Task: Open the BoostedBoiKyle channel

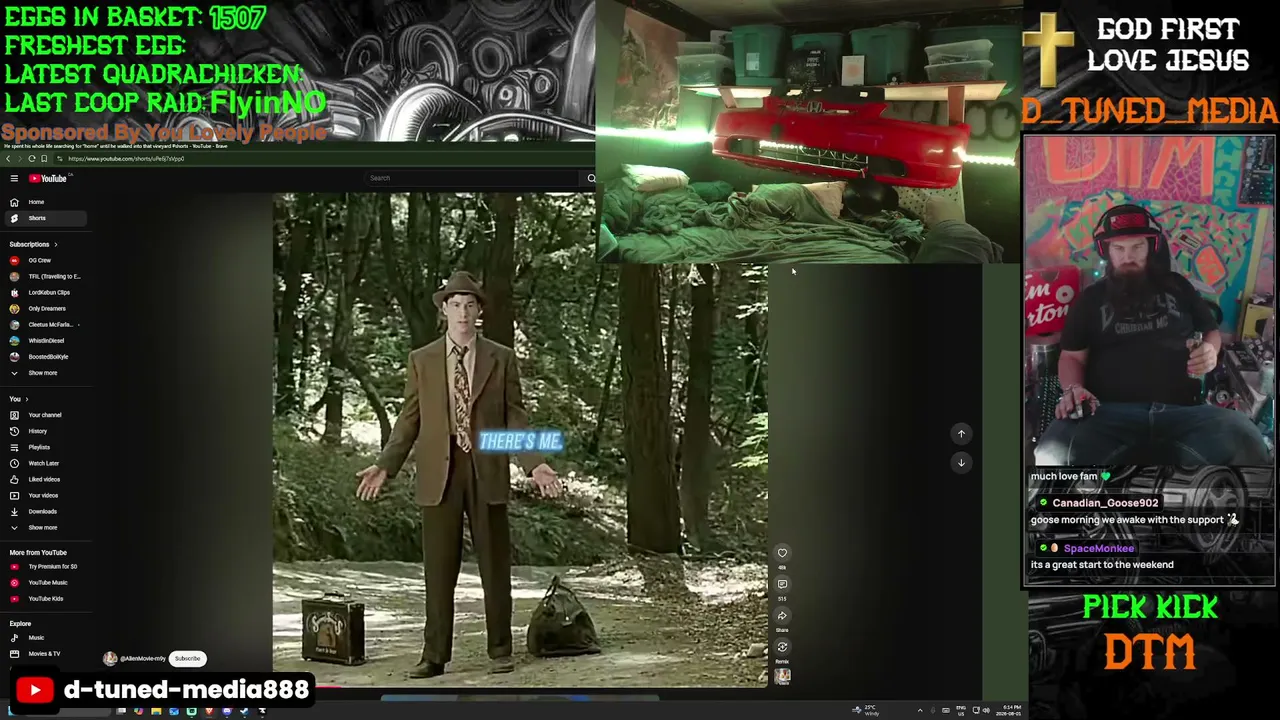Action: point(46,356)
